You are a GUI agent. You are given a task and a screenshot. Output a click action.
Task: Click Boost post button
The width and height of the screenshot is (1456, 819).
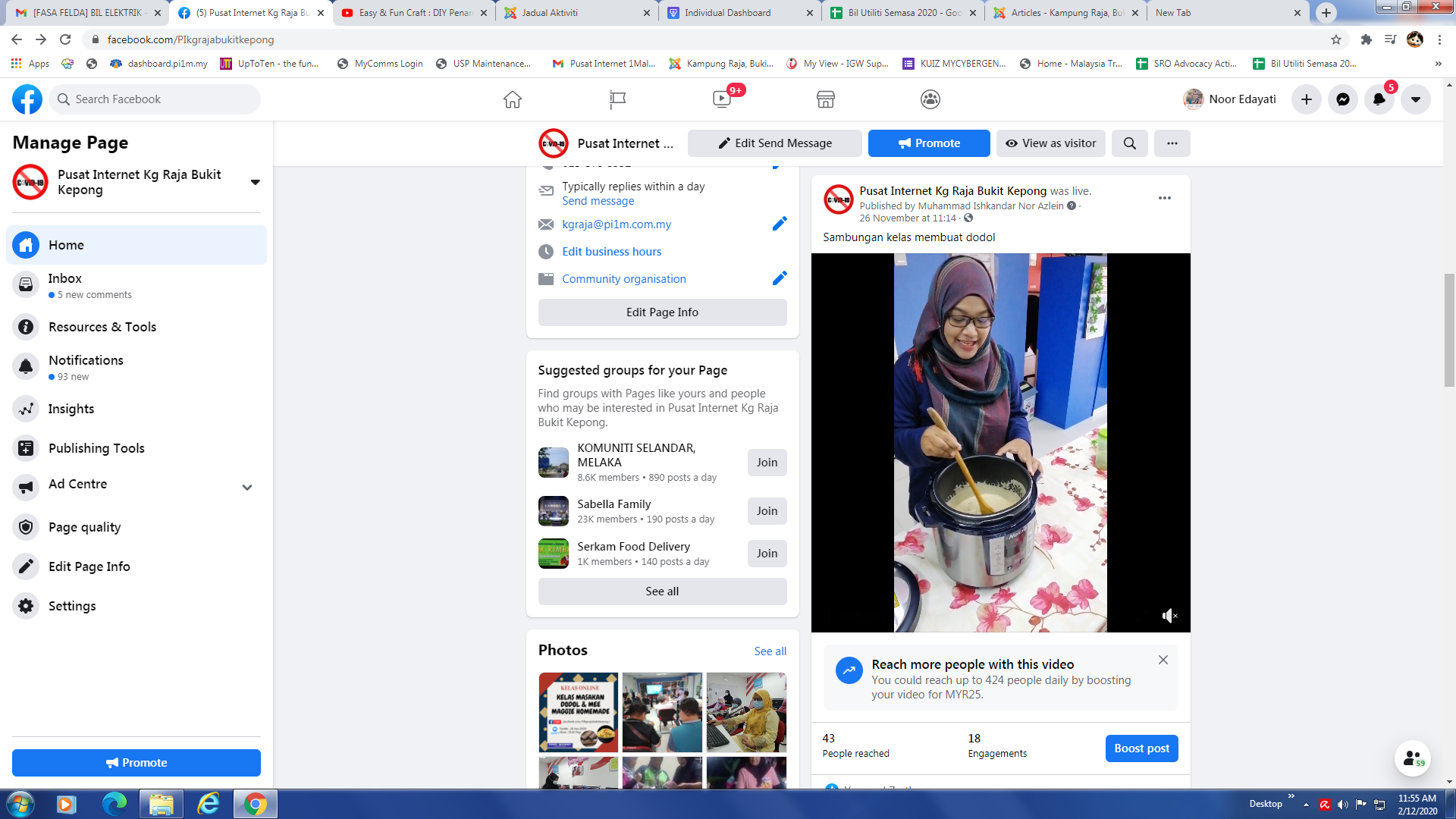click(x=1141, y=748)
